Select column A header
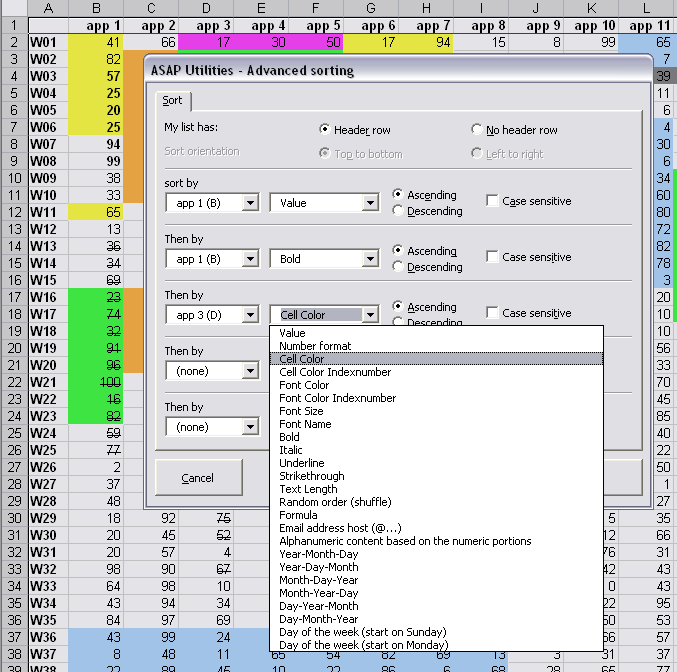 pyautogui.click(x=48, y=8)
